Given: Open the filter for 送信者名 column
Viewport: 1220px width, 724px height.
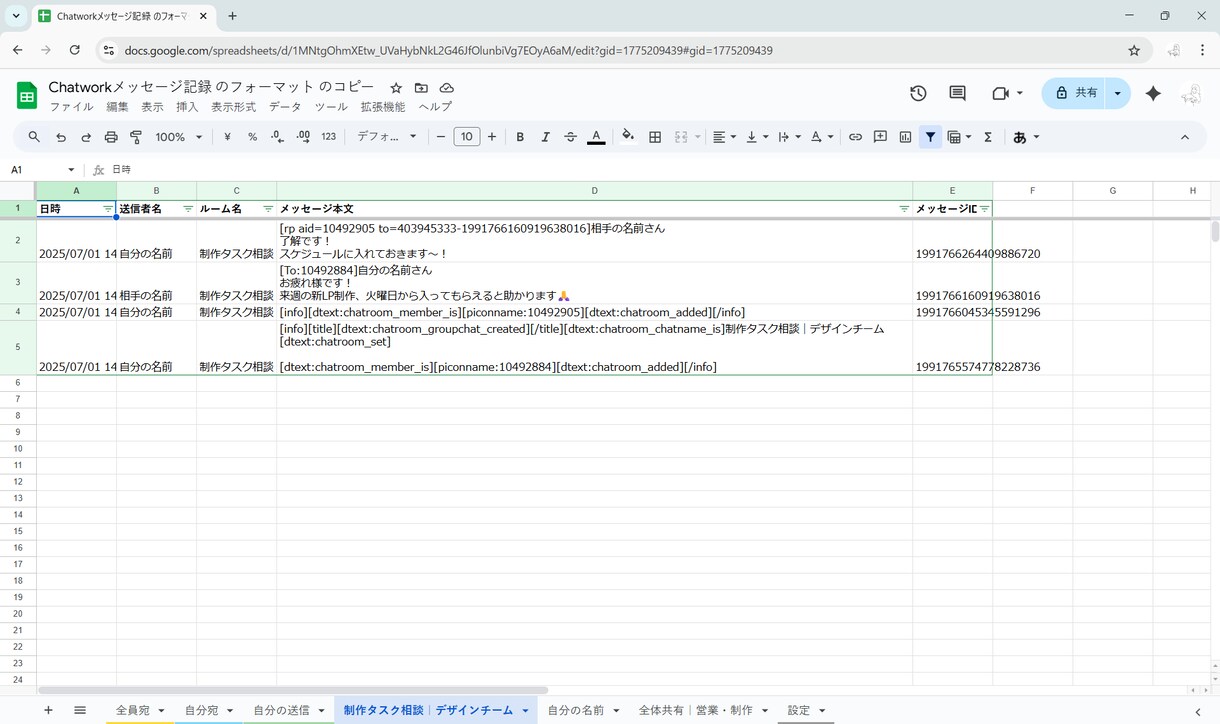Looking at the screenshot, I should [x=188, y=209].
